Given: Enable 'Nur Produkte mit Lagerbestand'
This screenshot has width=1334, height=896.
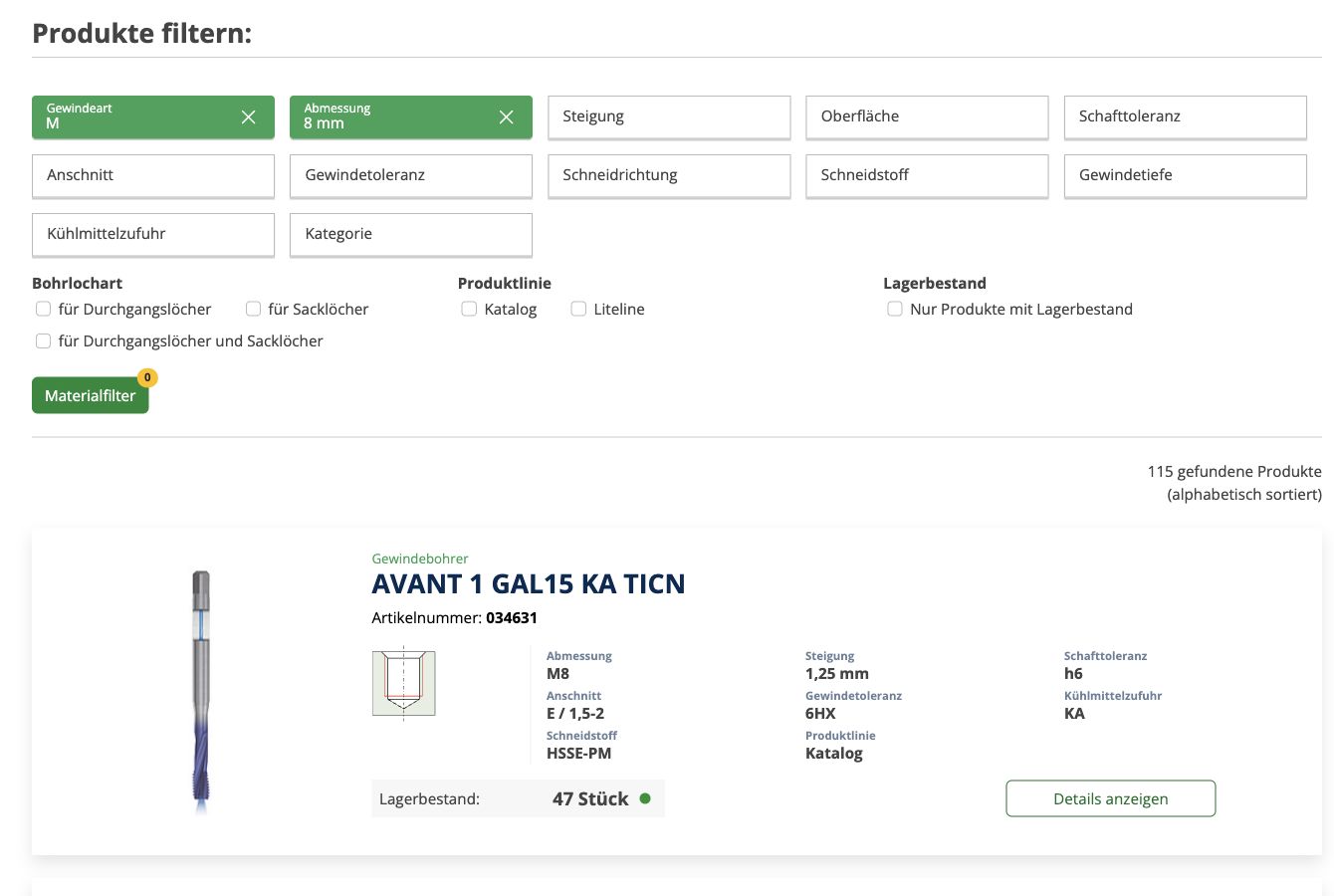Looking at the screenshot, I should click(x=895, y=309).
